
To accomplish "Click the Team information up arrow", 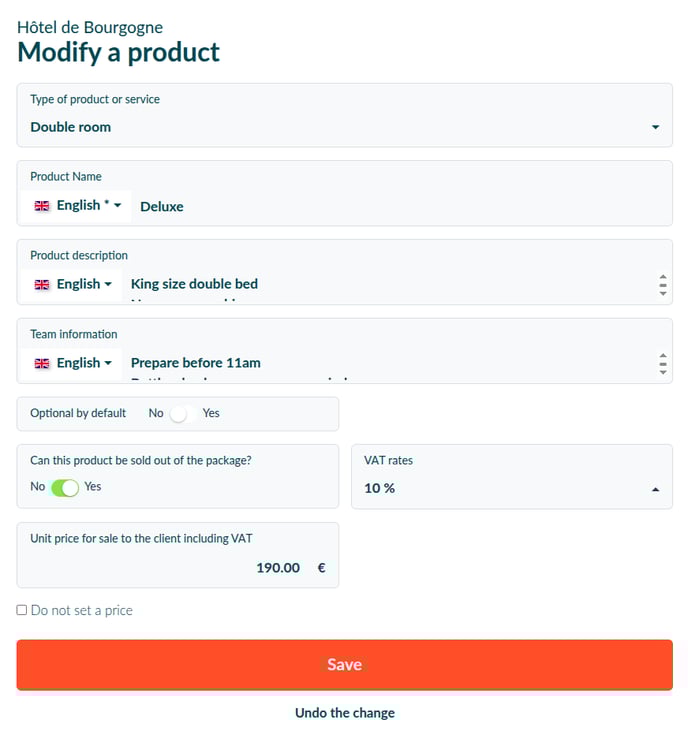I will tap(663, 356).
